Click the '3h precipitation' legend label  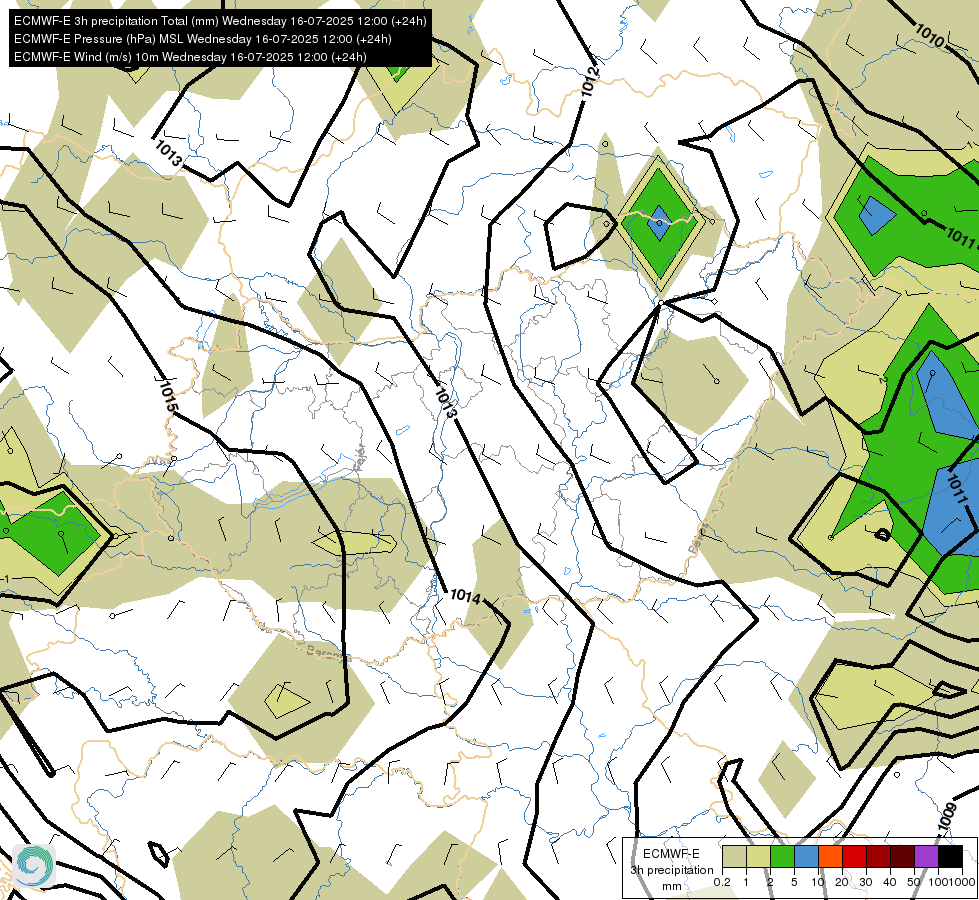click(x=671, y=870)
